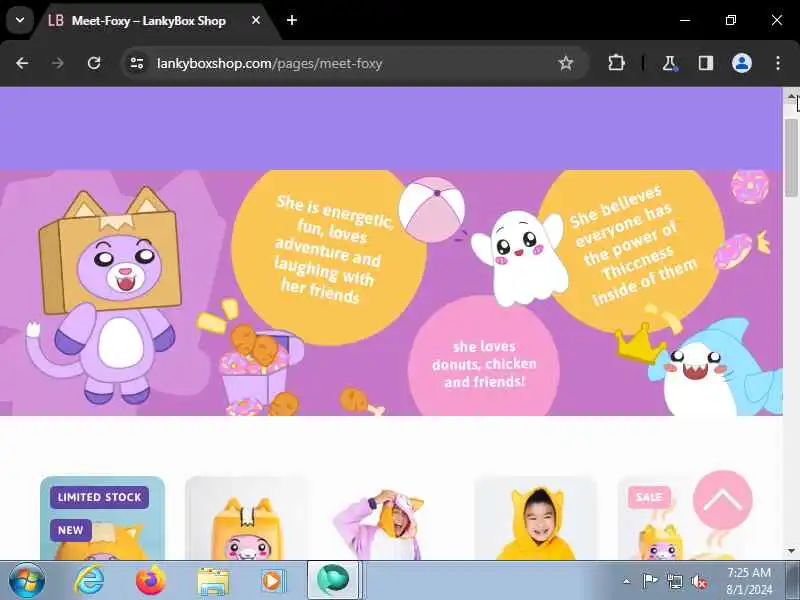Click the muted volume tray icon
800x600 pixels.
699,582
